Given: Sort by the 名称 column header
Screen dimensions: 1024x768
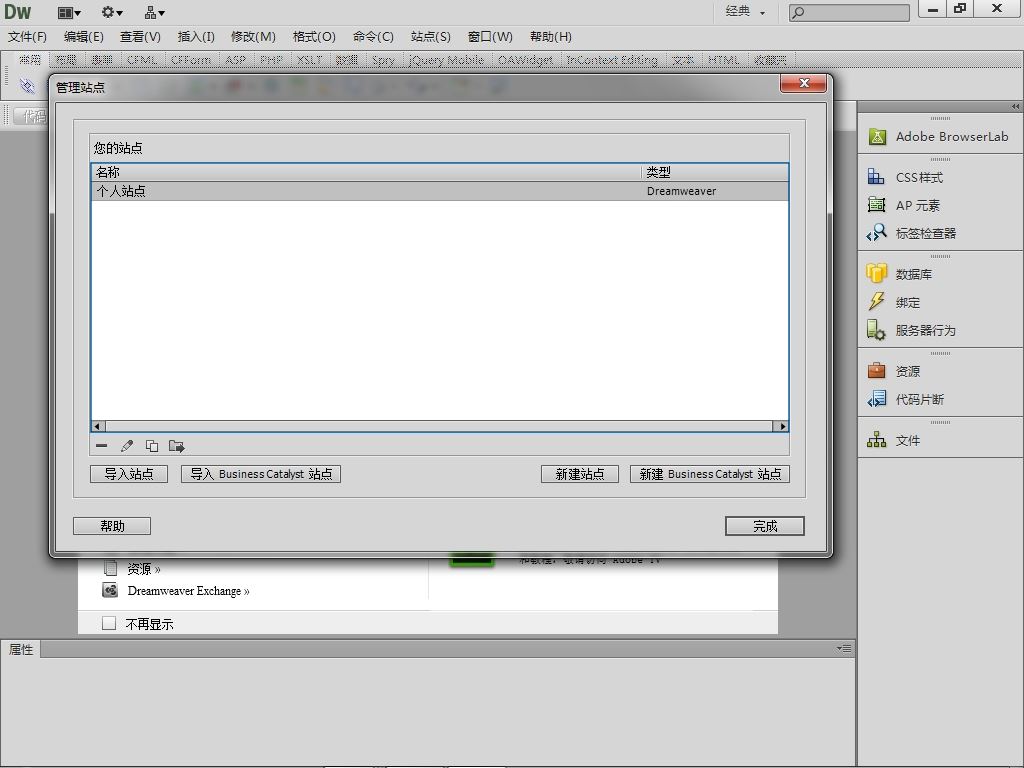Looking at the screenshot, I should 366,172.
